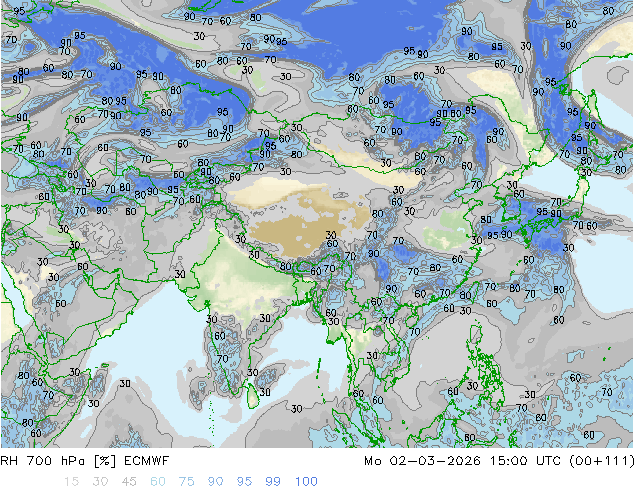This screenshot has width=634, height=490.
Task: Select the legend value 99
Action: (x=273, y=482)
